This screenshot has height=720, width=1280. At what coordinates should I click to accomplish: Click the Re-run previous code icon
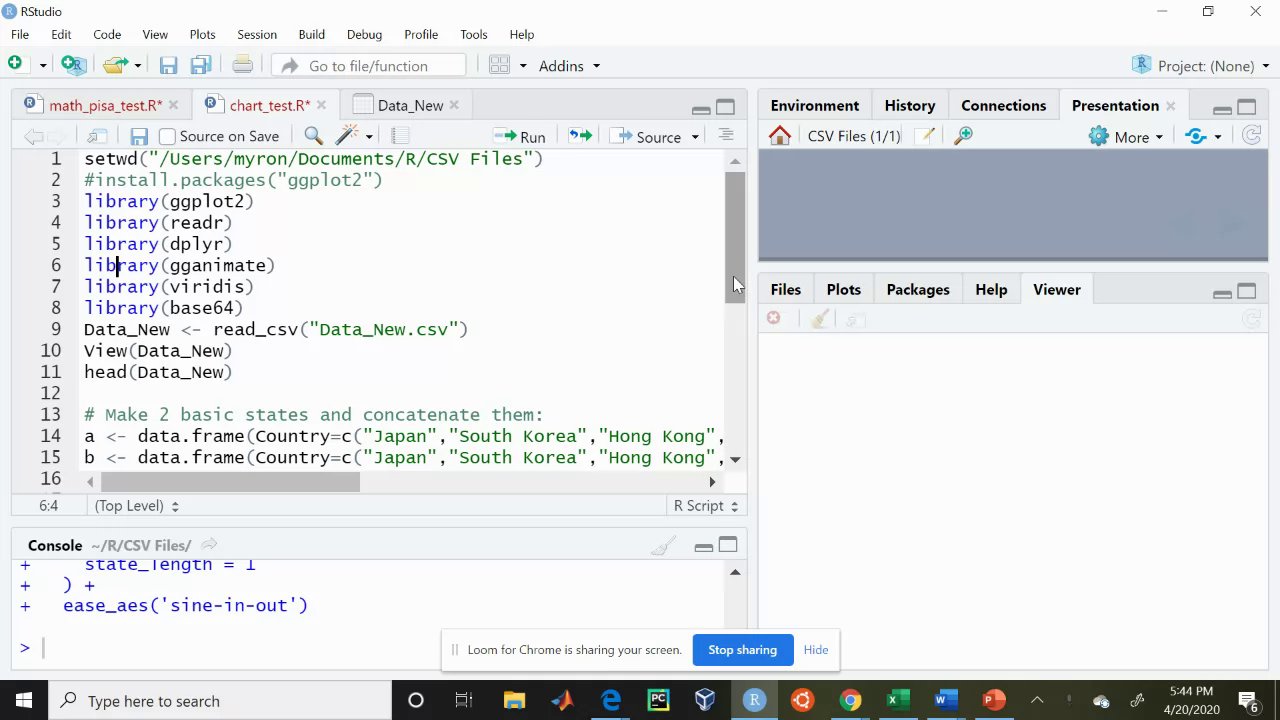[x=580, y=136]
